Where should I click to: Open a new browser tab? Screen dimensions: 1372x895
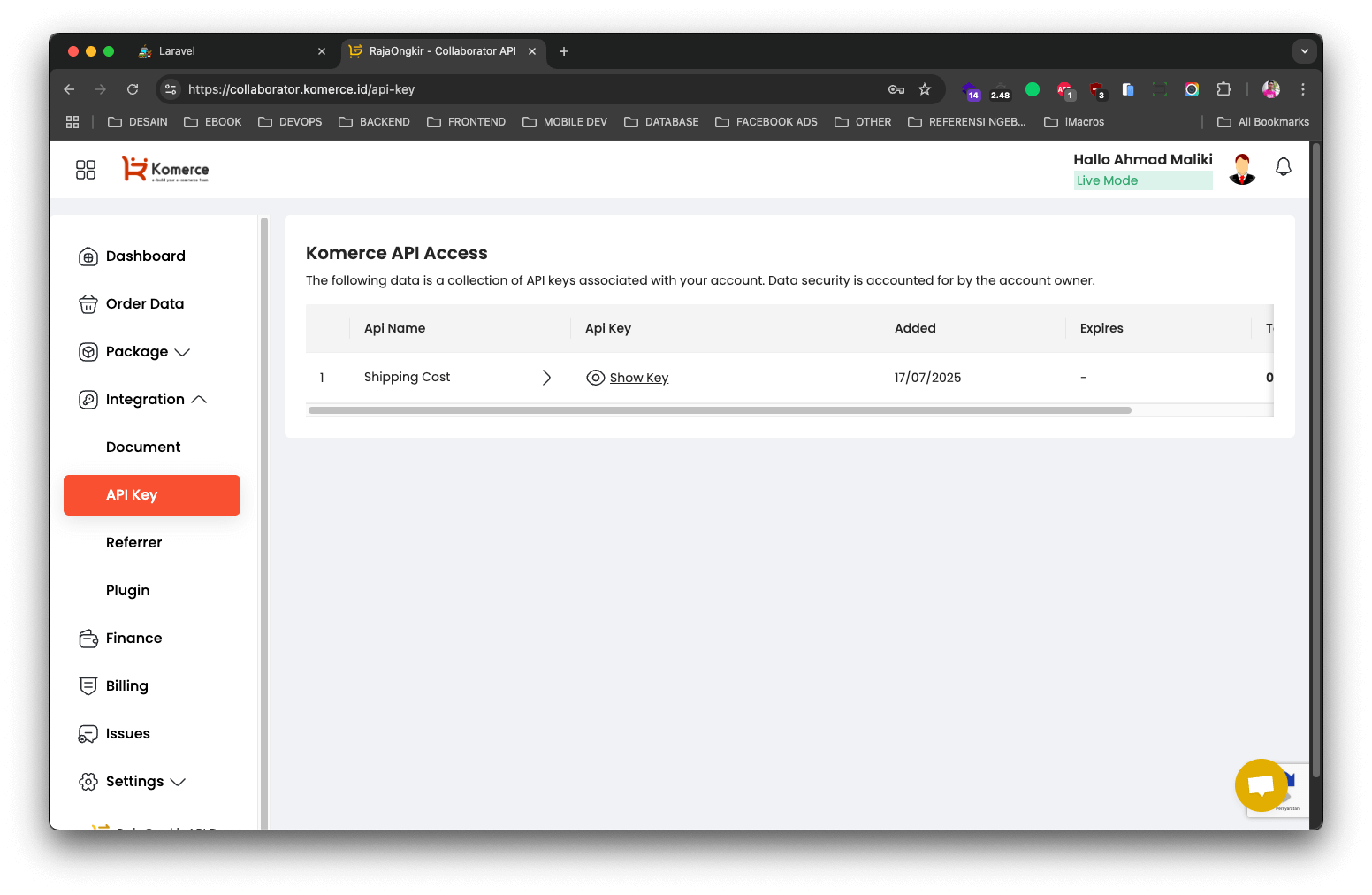564,51
